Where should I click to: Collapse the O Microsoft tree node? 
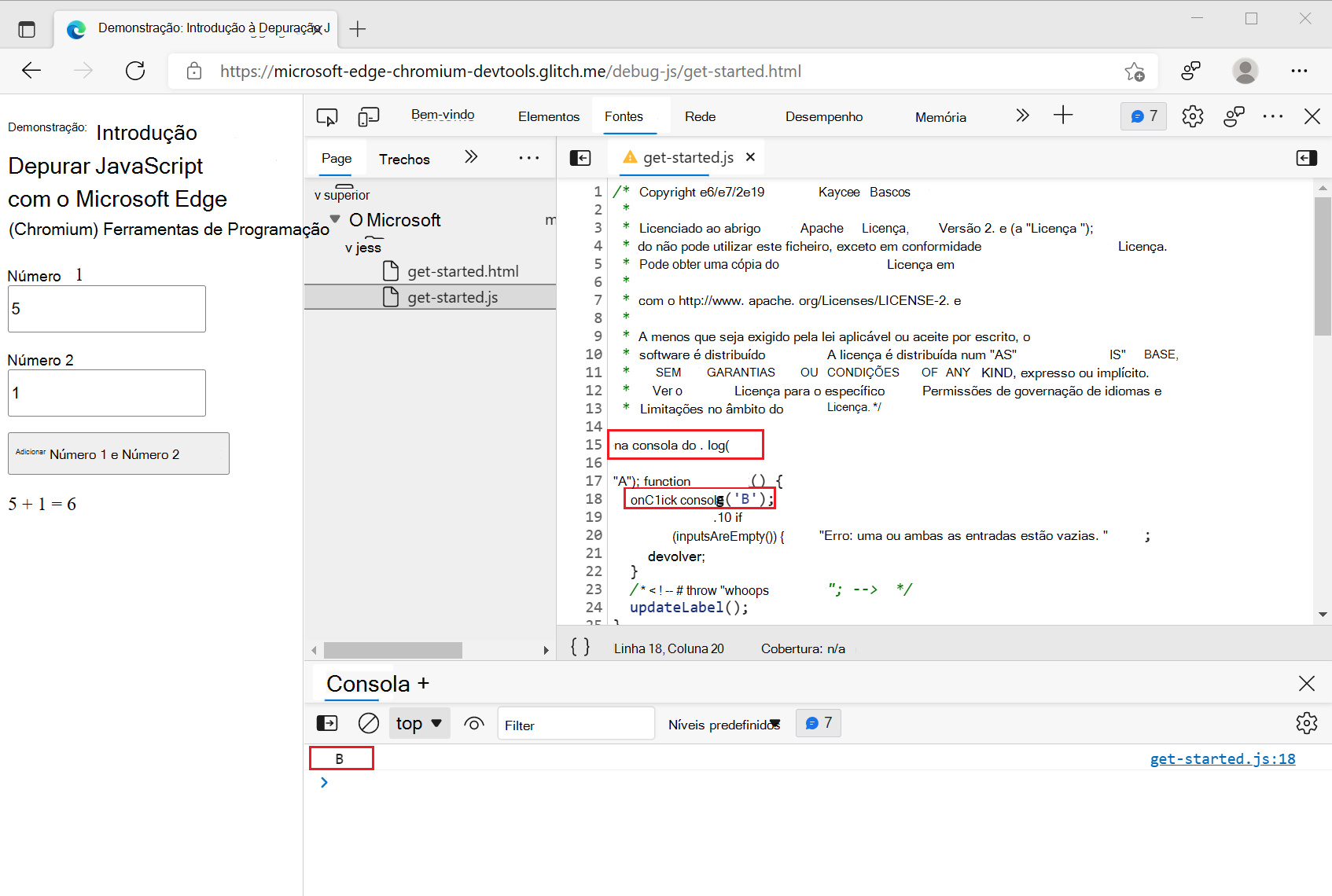(x=335, y=219)
